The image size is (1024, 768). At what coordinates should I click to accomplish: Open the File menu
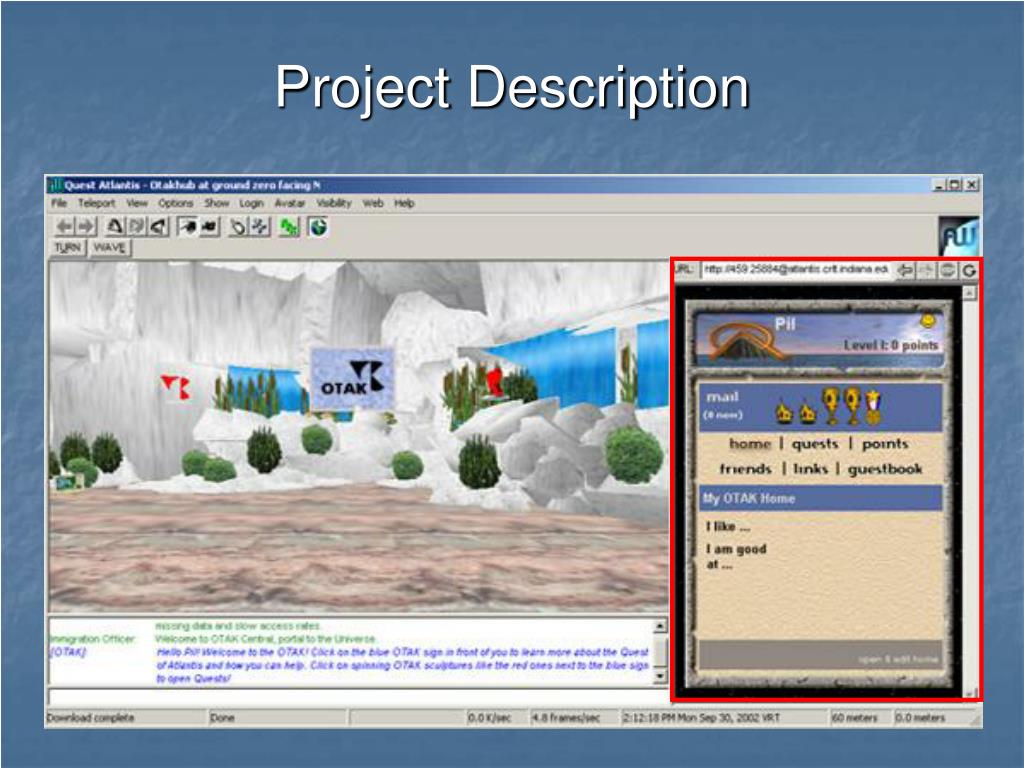point(59,203)
